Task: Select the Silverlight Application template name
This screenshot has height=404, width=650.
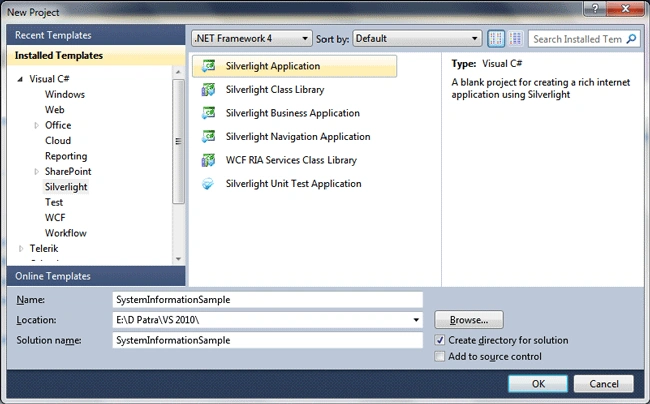Action: pyautogui.click(x=273, y=66)
